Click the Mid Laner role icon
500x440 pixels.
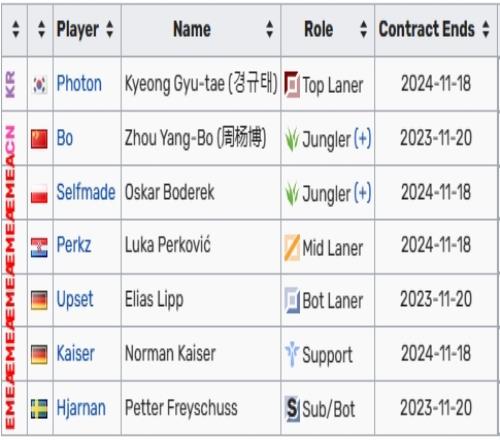292,247
